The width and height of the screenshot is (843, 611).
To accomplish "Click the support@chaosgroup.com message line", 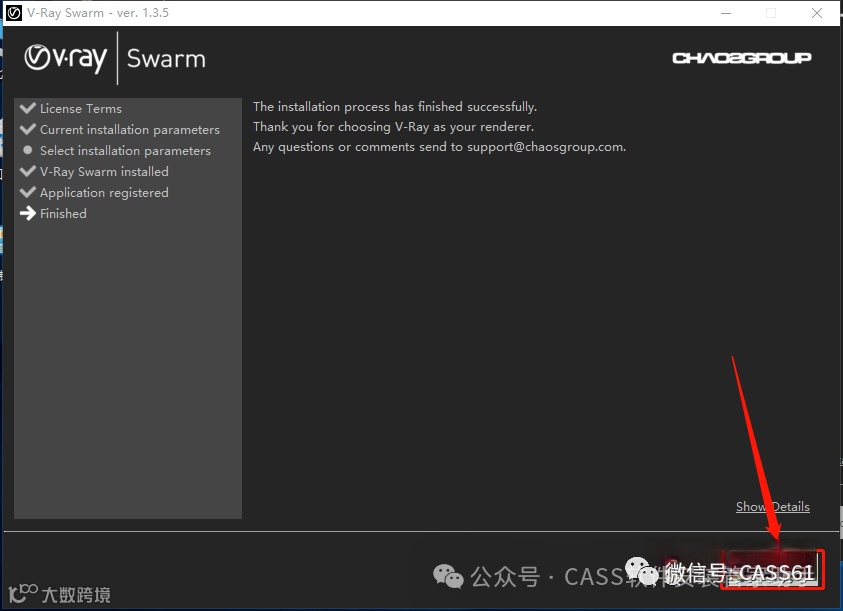I will (439, 147).
